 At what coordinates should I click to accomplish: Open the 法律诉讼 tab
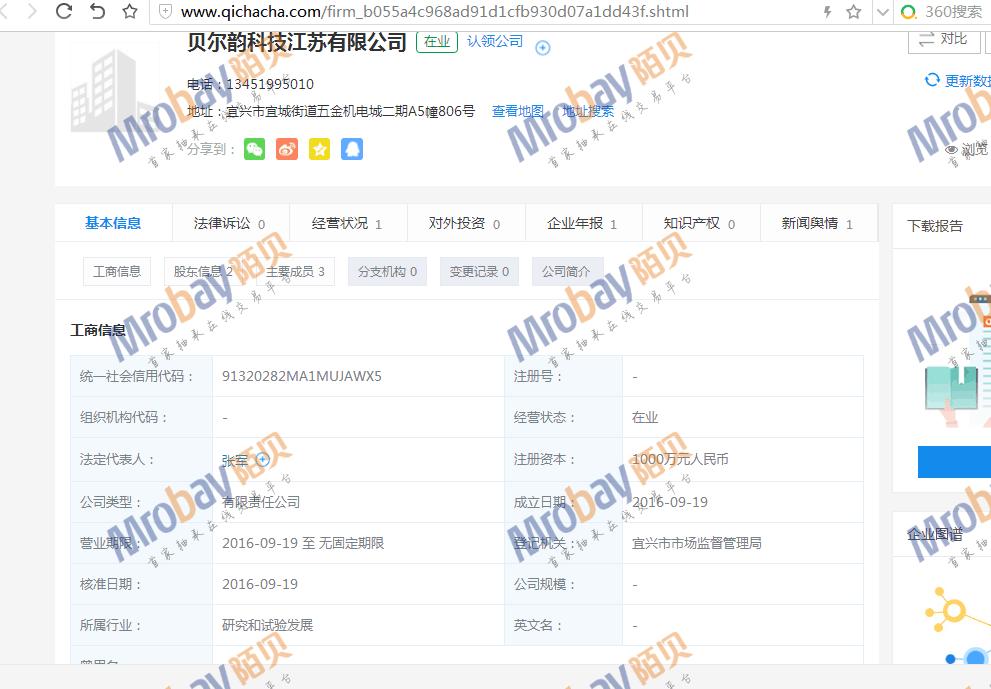click(229, 224)
